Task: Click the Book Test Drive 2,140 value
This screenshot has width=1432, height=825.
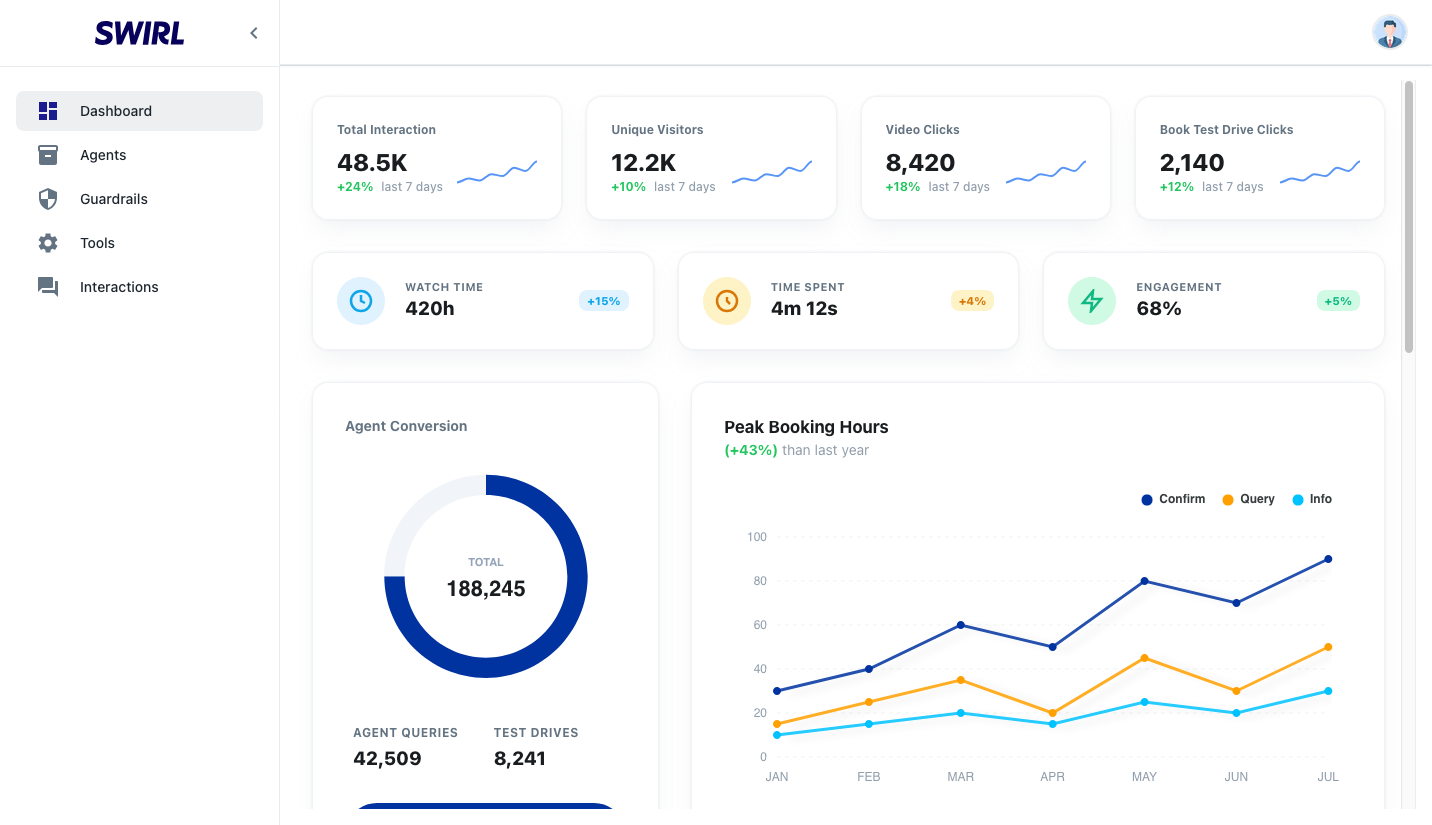Action: [x=1192, y=162]
